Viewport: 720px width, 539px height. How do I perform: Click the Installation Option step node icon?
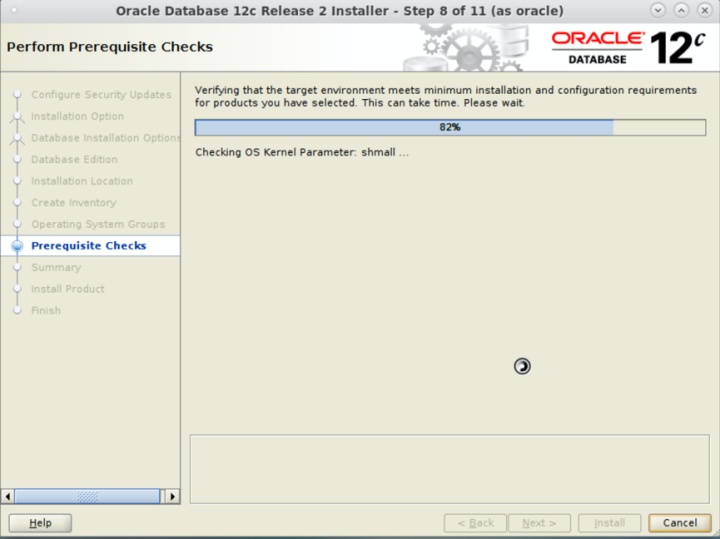coord(17,116)
